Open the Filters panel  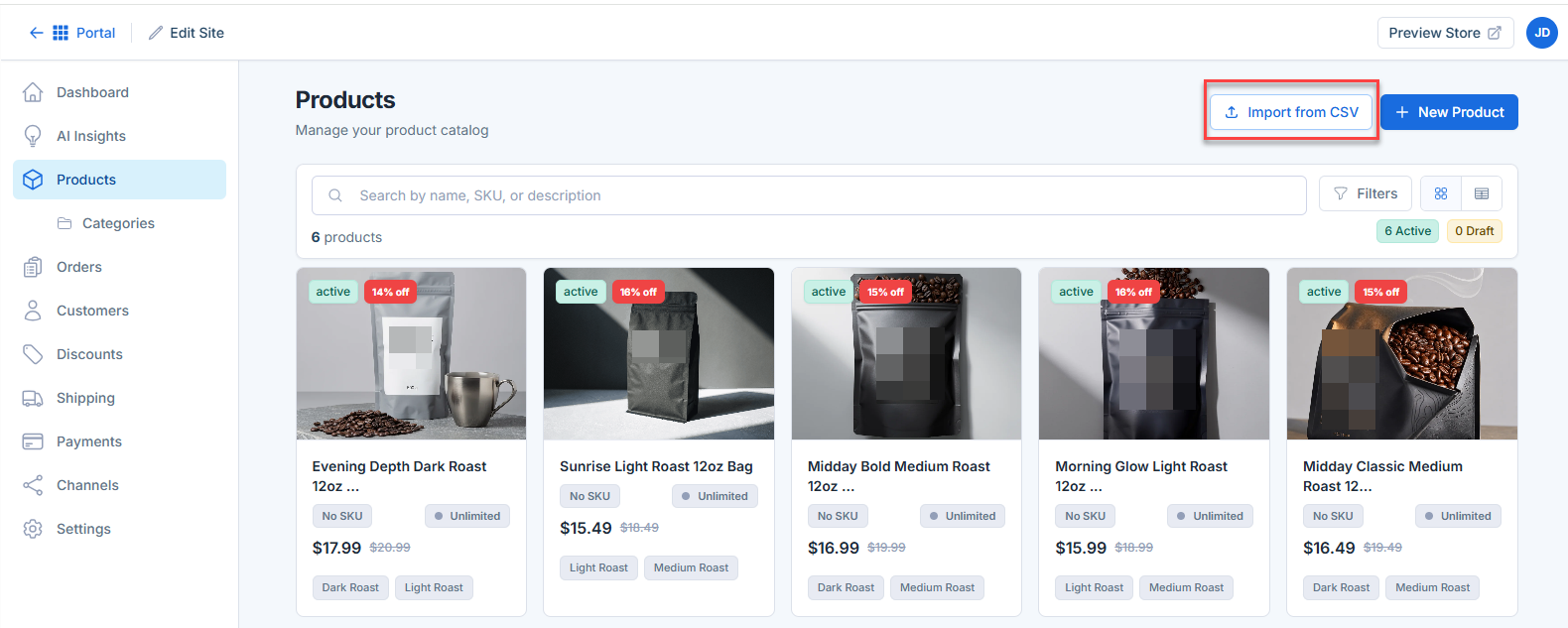pos(1366,193)
